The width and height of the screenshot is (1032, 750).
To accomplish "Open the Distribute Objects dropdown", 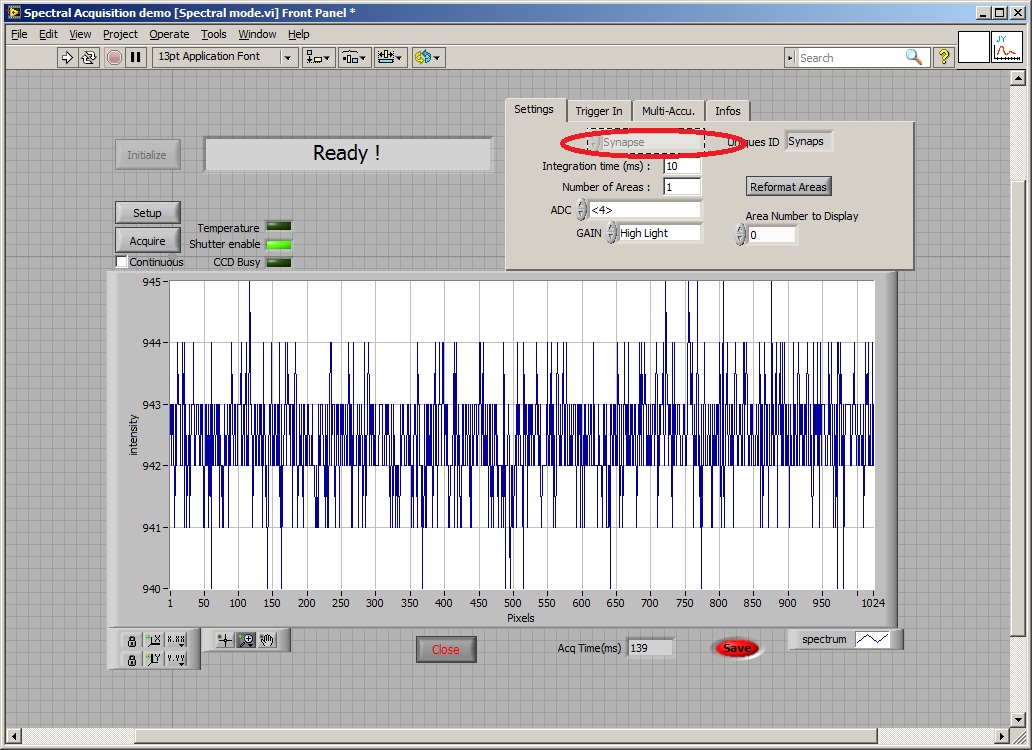I will (x=355, y=57).
